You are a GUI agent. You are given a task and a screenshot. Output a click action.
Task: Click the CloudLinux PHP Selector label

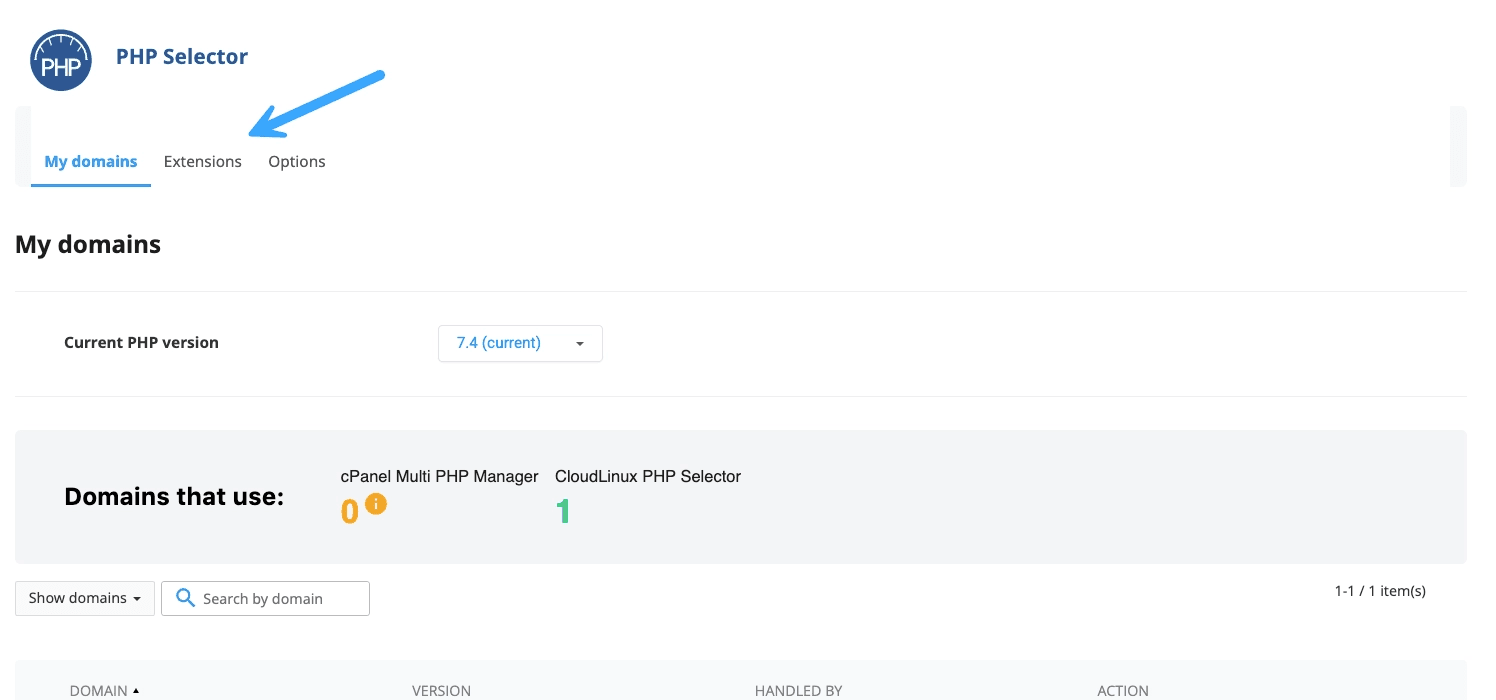648,477
